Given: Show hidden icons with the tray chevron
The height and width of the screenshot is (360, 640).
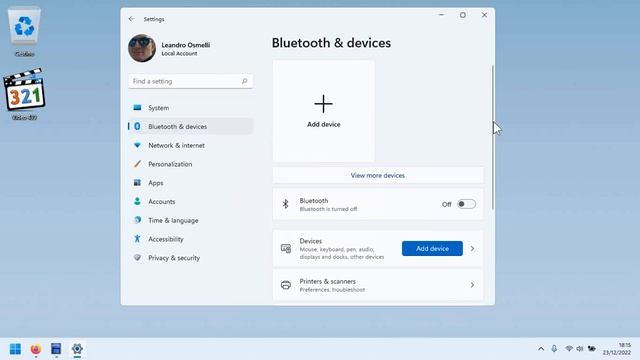Looking at the screenshot, I should click(x=541, y=349).
